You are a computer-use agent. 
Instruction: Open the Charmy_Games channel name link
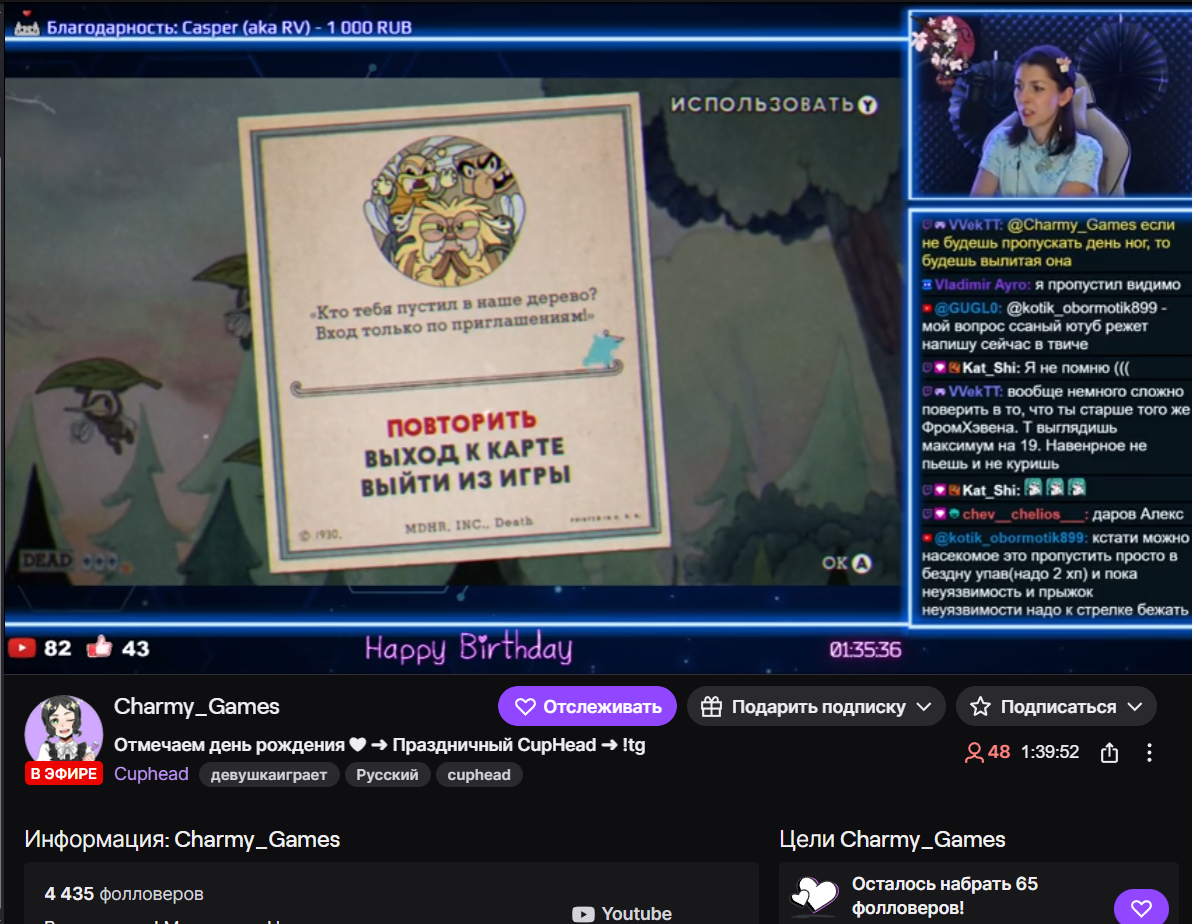click(x=197, y=706)
